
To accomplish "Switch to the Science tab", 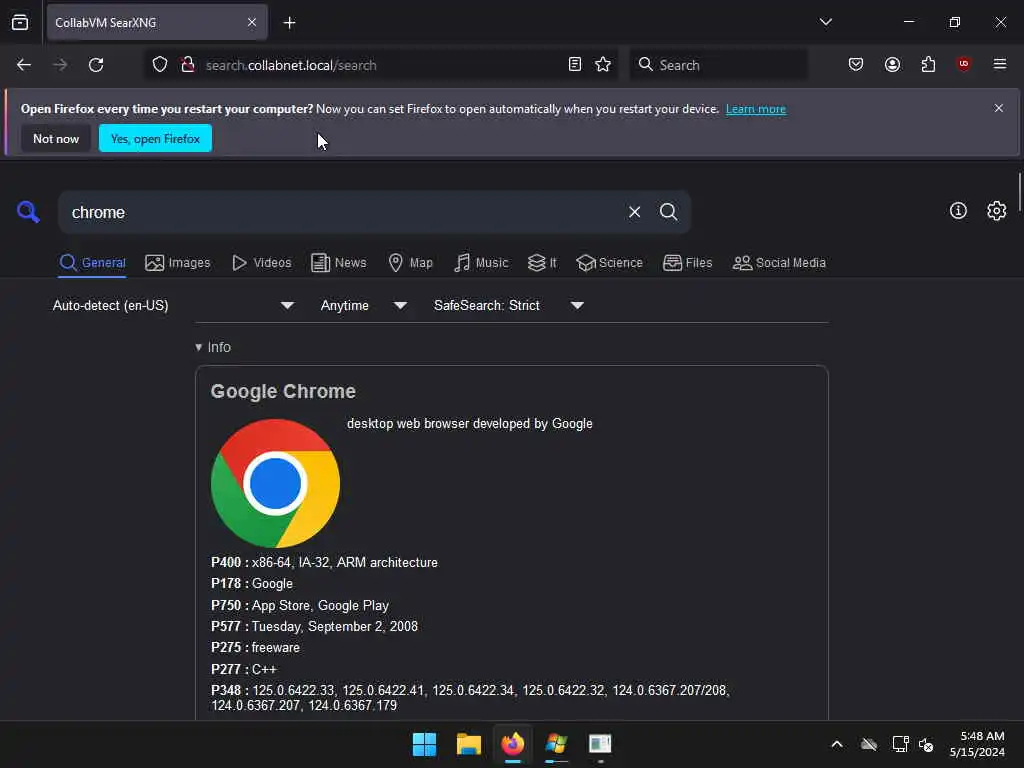I will point(609,263).
